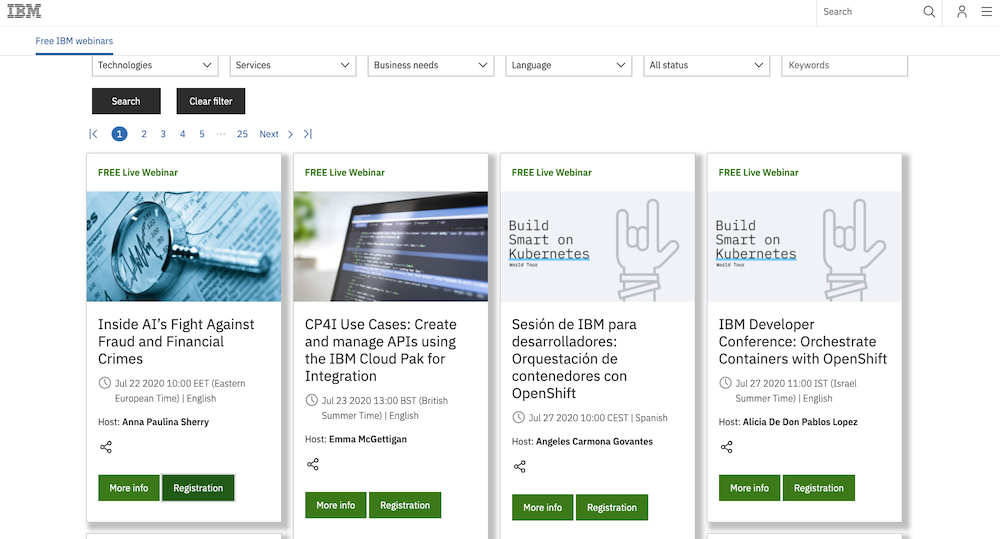Image resolution: width=1000 pixels, height=539 pixels.
Task: Go to page 3
Action: click(163, 134)
